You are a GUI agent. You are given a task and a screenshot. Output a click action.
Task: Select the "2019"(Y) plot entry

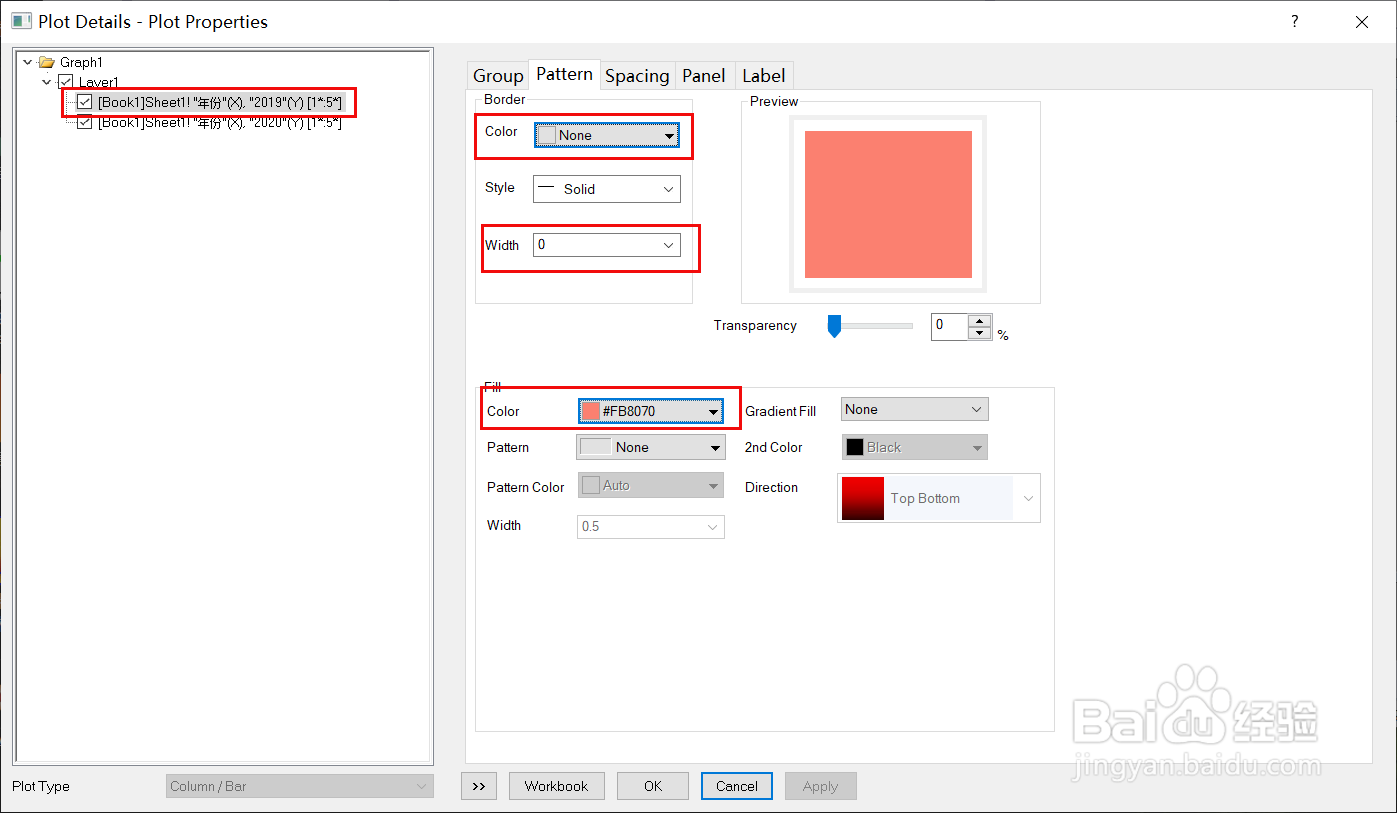click(220, 102)
